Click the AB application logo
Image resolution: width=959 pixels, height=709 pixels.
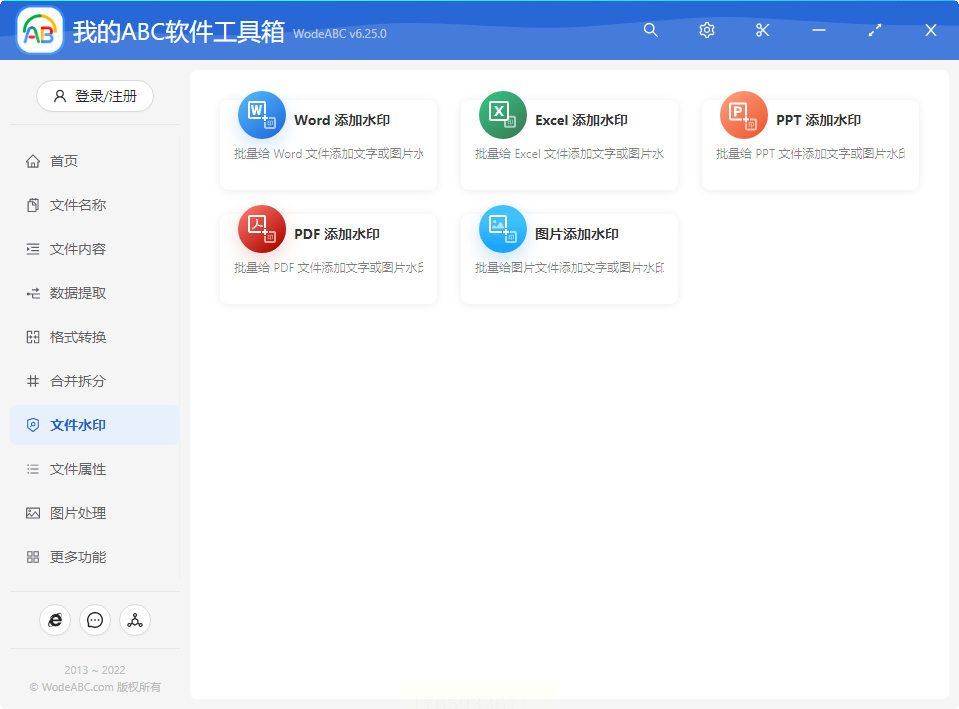click(x=40, y=30)
